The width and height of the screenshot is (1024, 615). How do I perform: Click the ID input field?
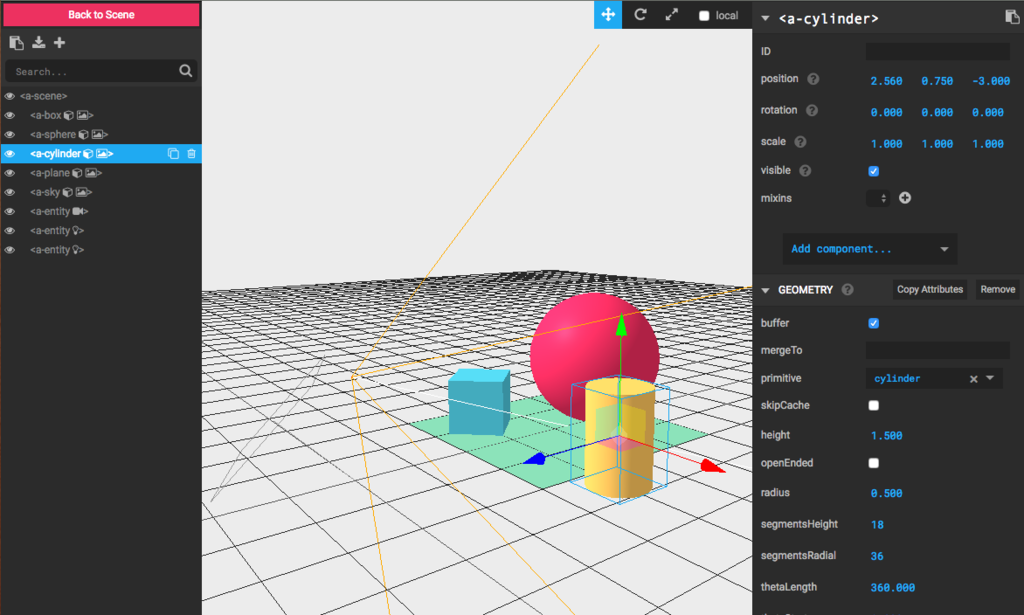point(938,52)
